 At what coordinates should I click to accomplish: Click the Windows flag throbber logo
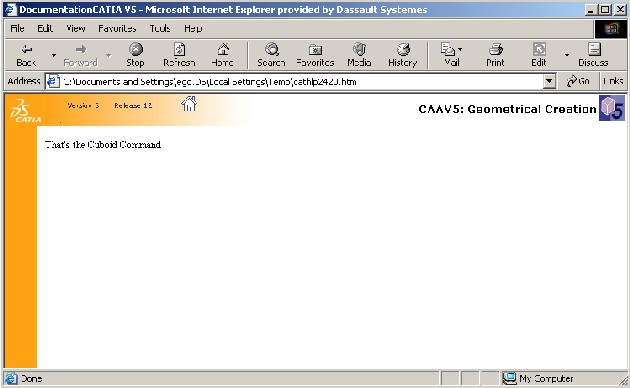pos(611,29)
